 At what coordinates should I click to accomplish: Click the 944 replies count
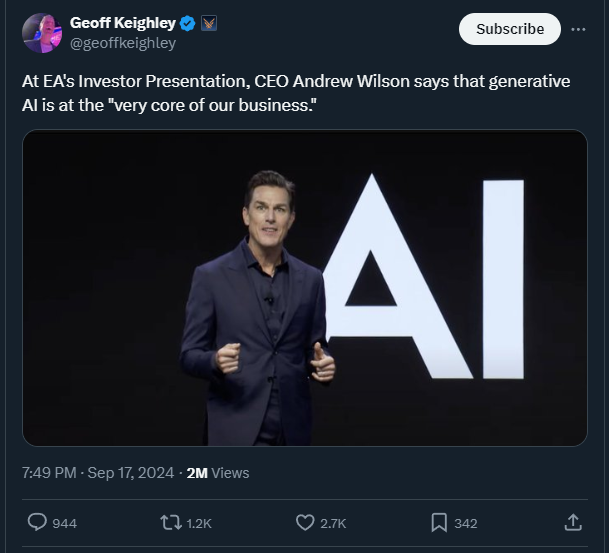pyautogui.click(x=64, y=523)
